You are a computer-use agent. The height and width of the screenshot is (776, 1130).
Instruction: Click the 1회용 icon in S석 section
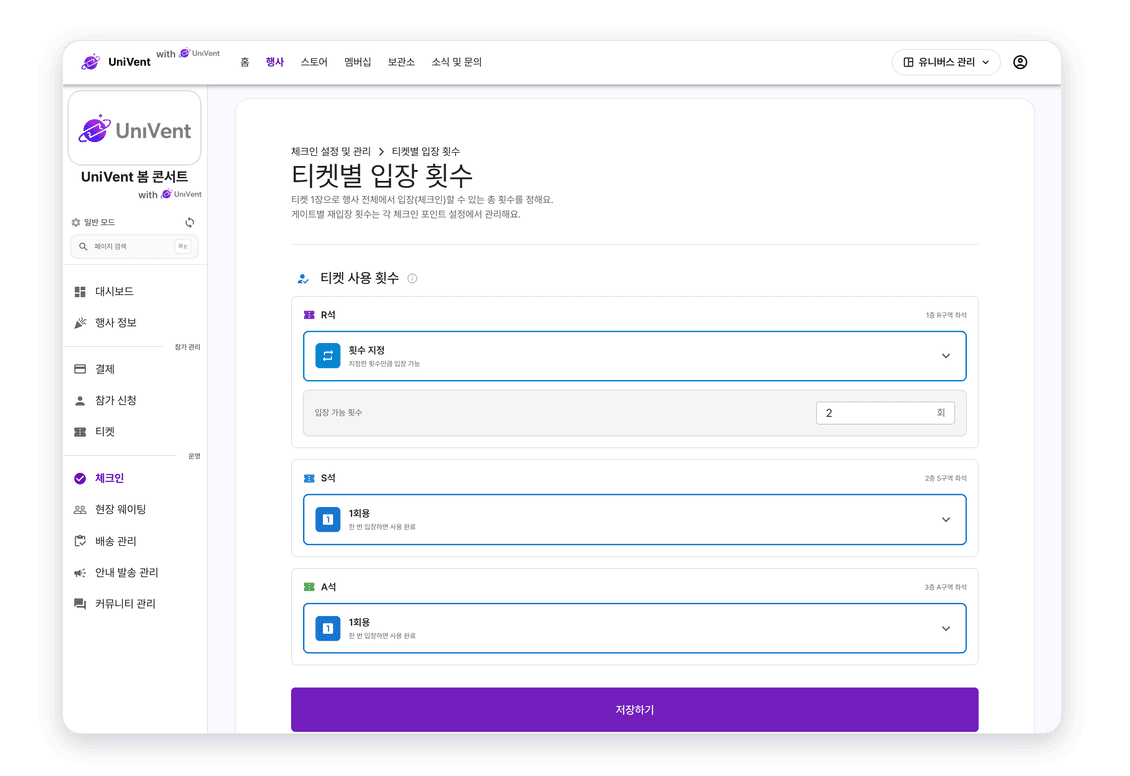328,519
